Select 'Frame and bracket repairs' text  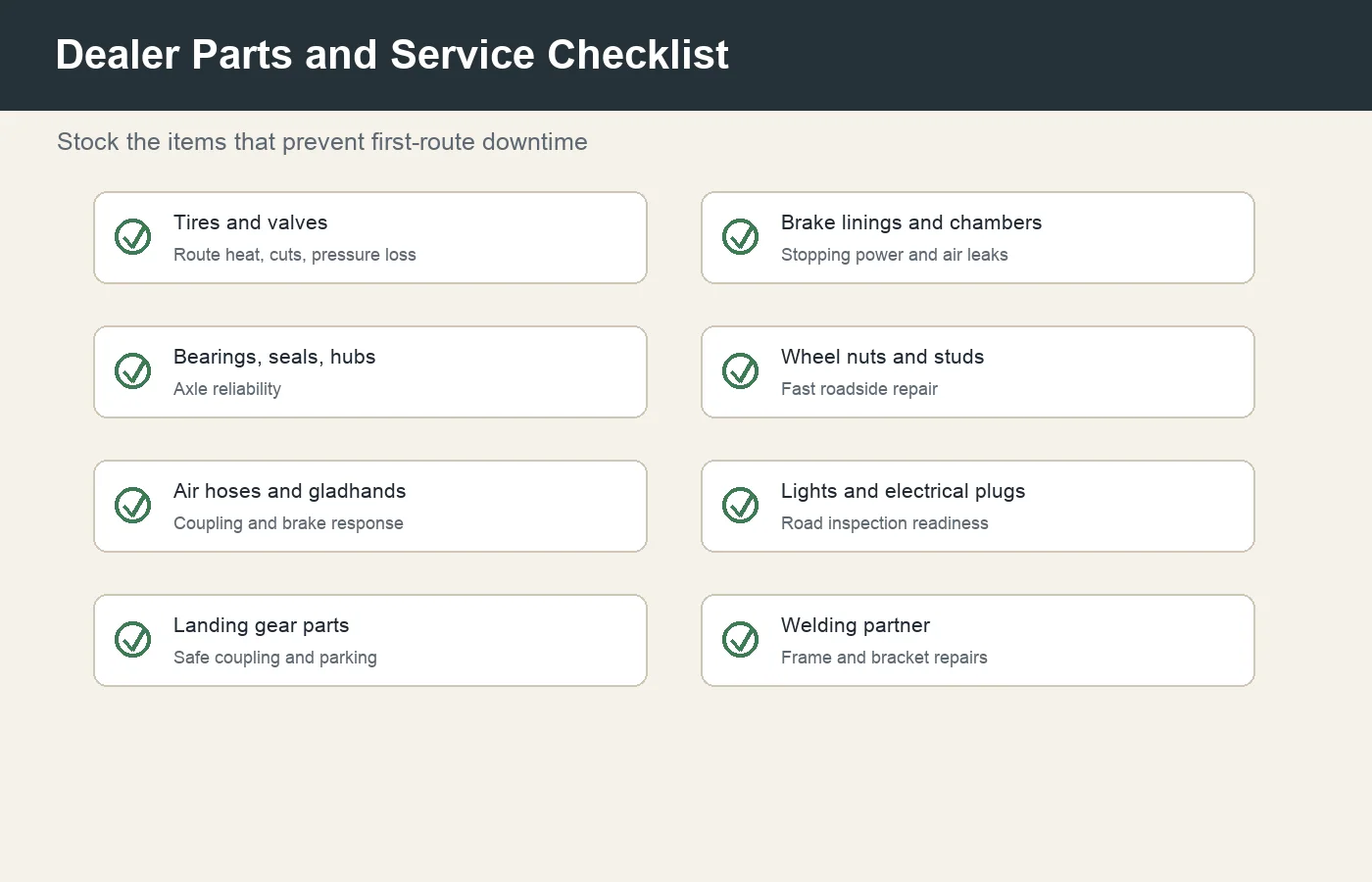click(884, 658)
